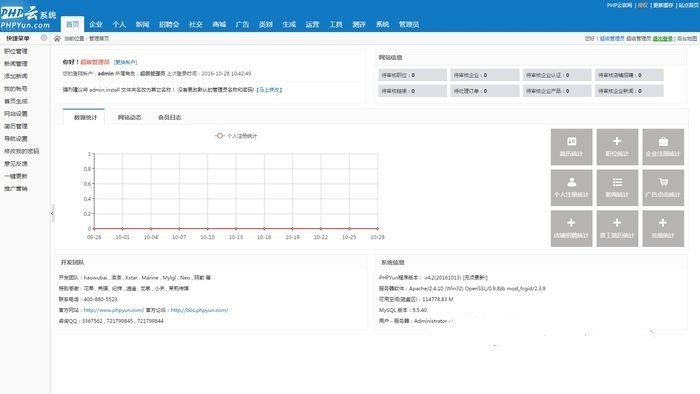Screen dimensions: 700x394
Task: Open the http://www.phpyun.com/ official site link
Action: point(114,310)
